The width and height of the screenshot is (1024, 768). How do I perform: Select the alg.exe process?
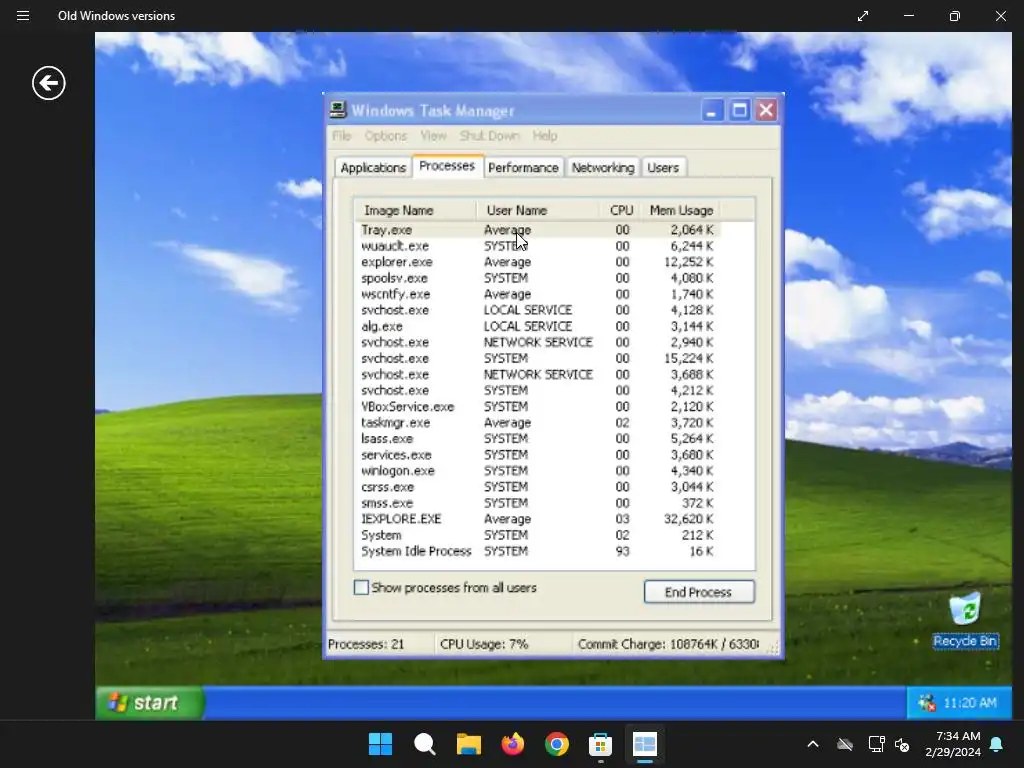[x=538, y=326]
